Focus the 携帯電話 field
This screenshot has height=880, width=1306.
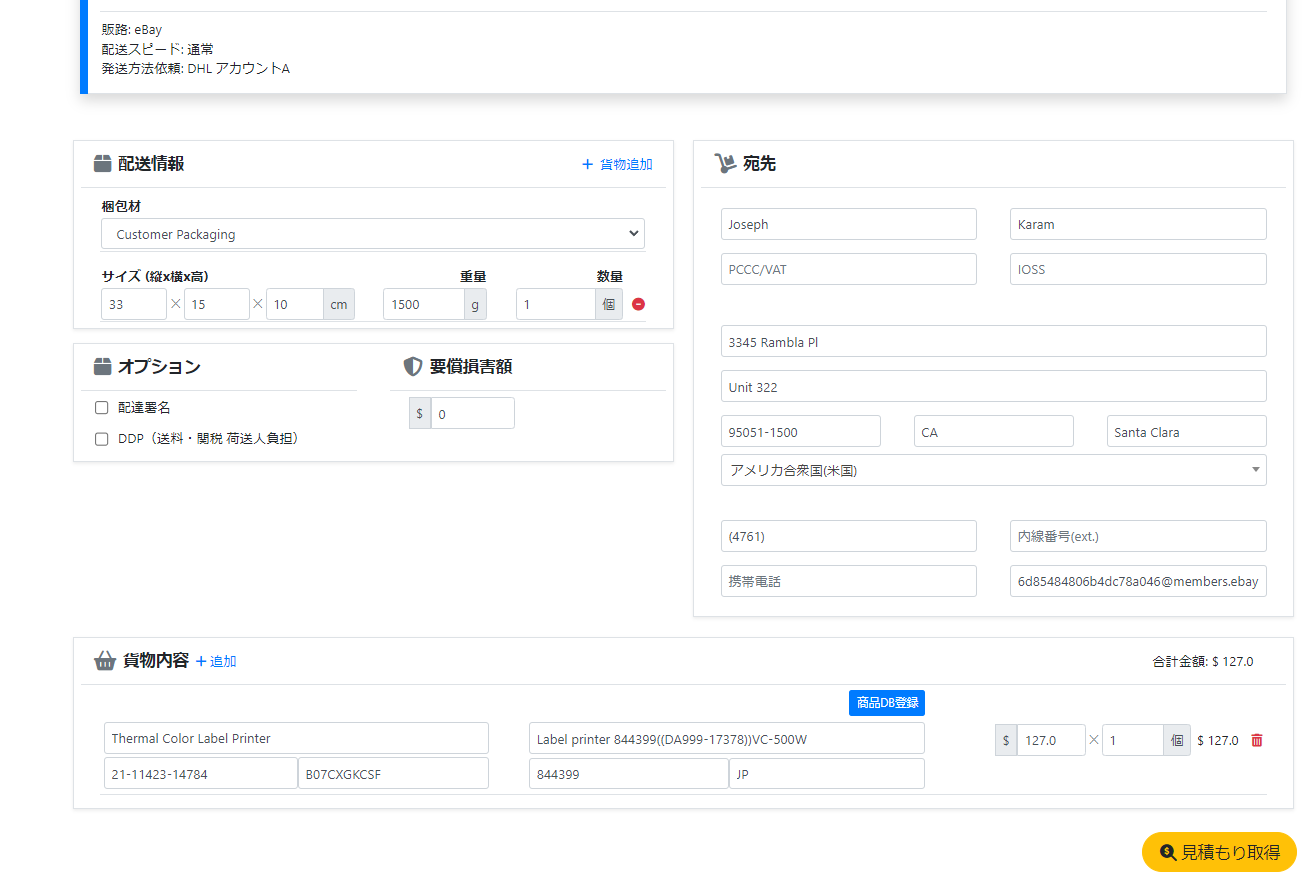[848, 581]
